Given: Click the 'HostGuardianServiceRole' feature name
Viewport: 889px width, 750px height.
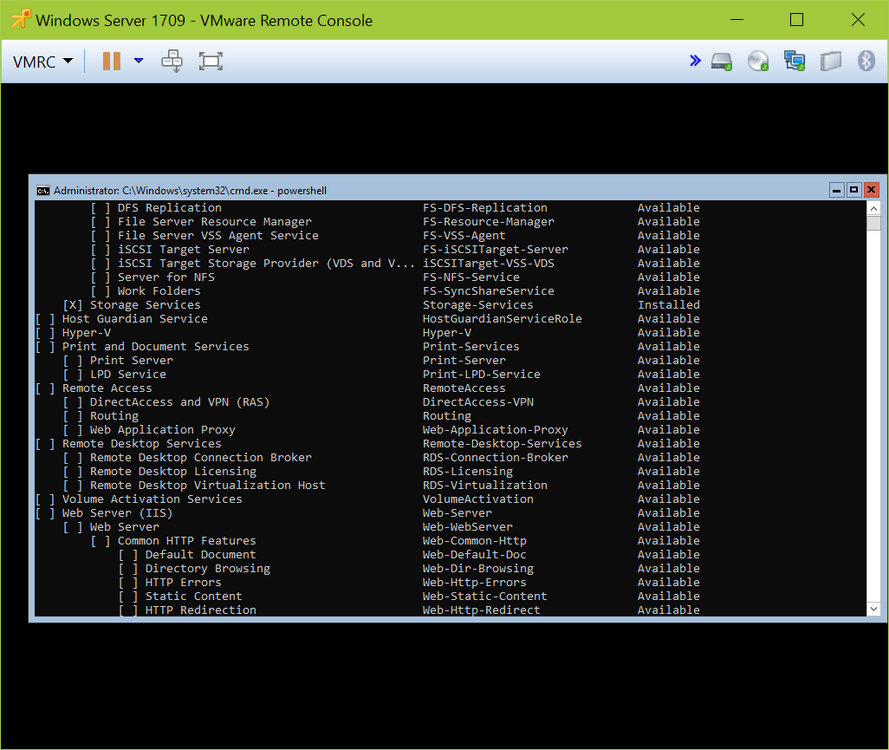Looking at the screenshot, I should click(502, 319).
